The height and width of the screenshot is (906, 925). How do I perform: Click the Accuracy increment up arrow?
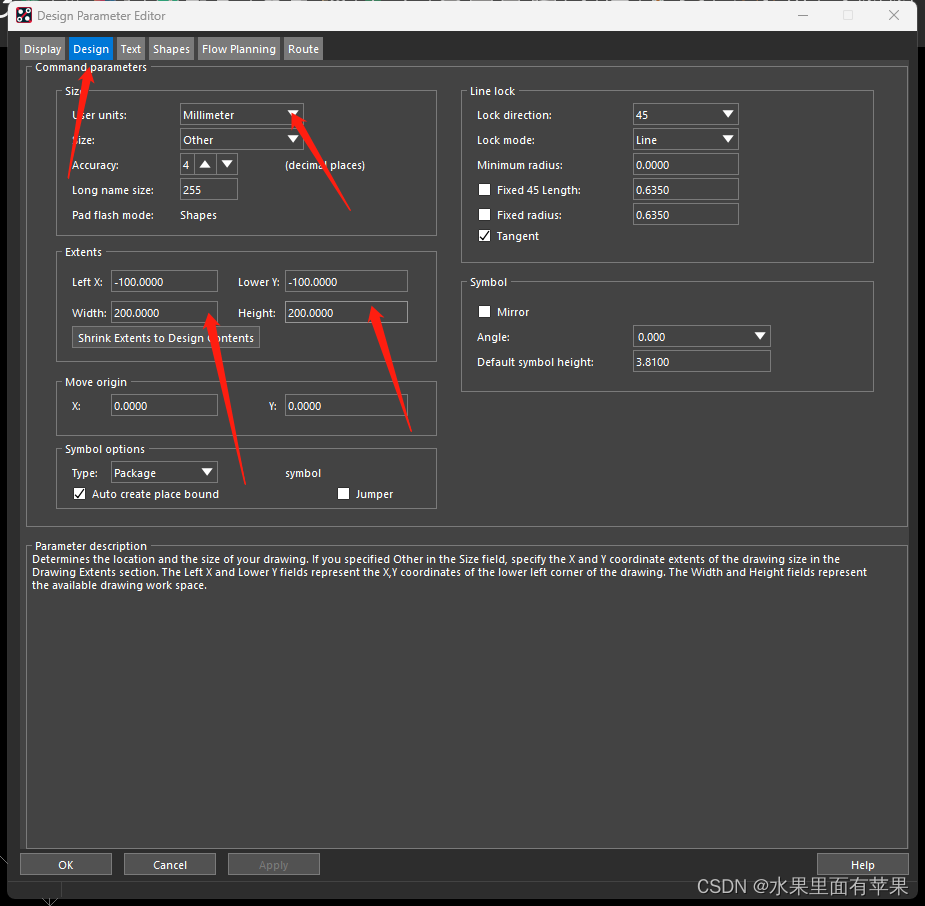coord(205,165)
